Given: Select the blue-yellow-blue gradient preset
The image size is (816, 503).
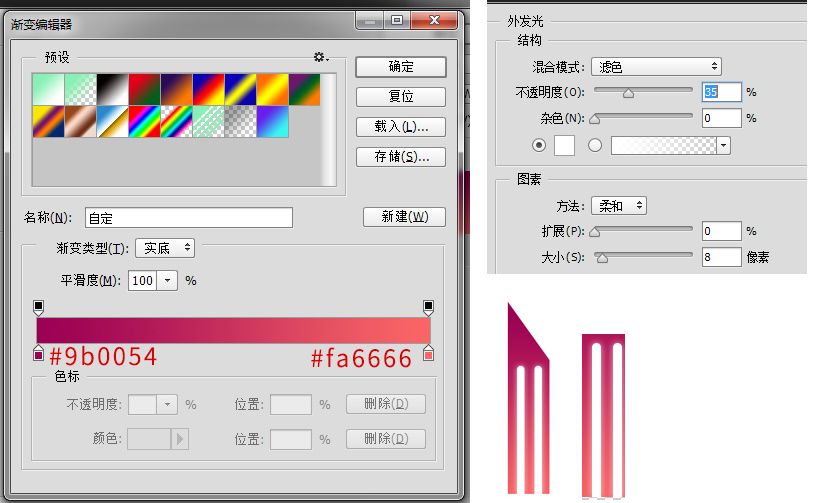Looking at the screenshot, I should [x=240, y=89].
